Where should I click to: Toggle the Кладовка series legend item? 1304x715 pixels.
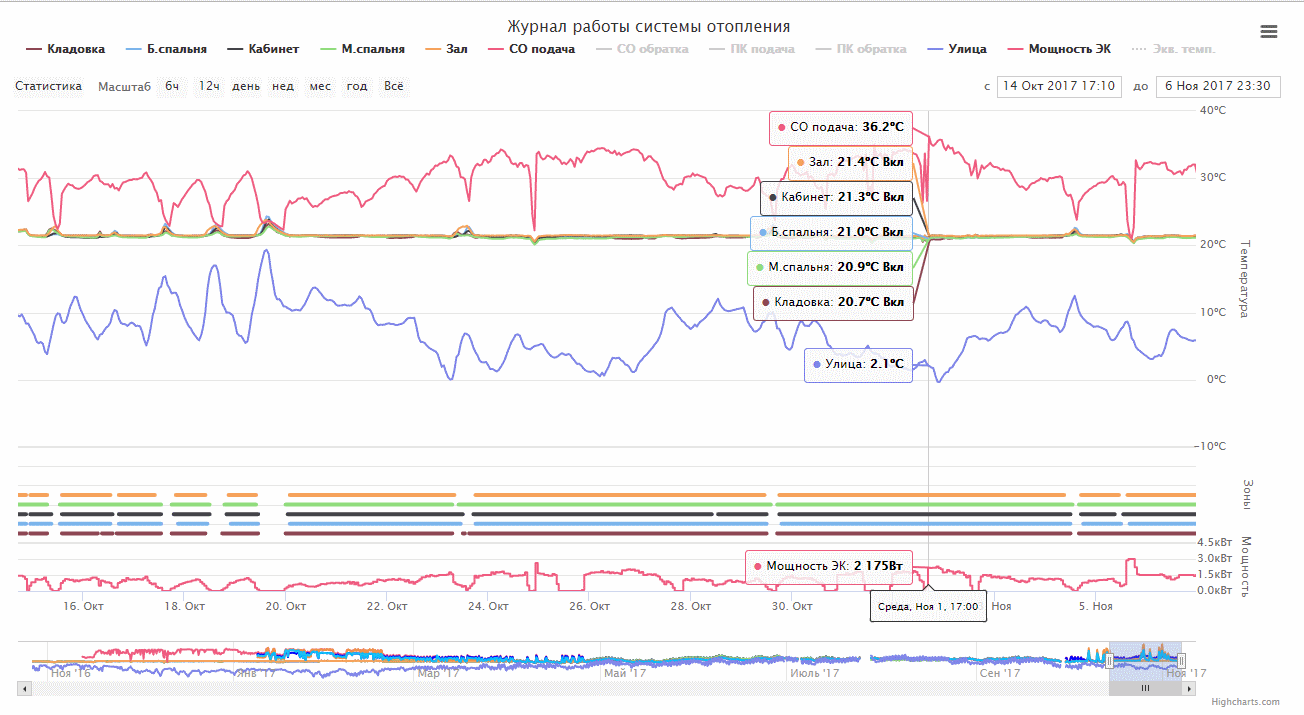pos(65,49)
